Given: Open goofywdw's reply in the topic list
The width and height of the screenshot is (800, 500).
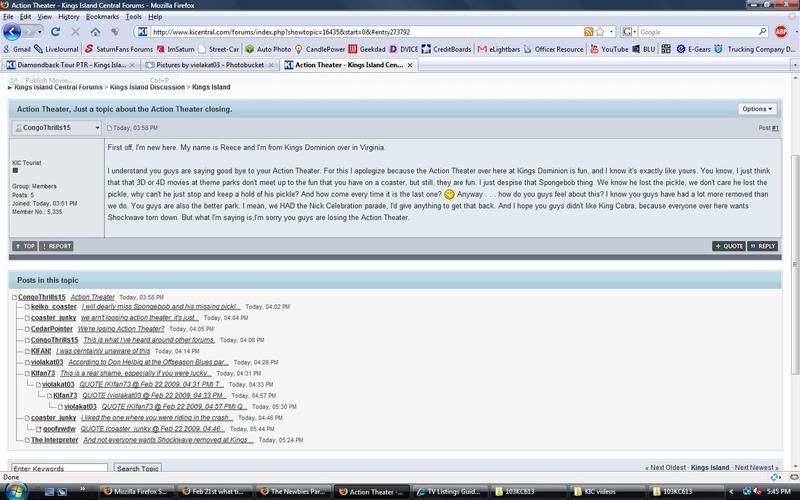Looking at the screenshot, I should click(x=151, y=429).
